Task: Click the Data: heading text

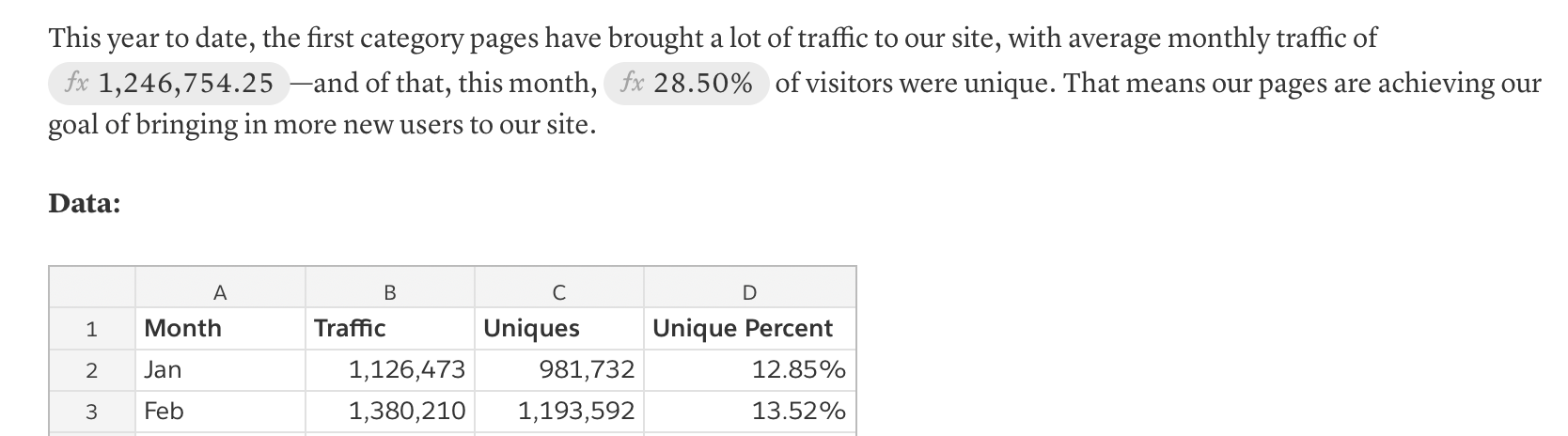Action: (x=85, y=204)
